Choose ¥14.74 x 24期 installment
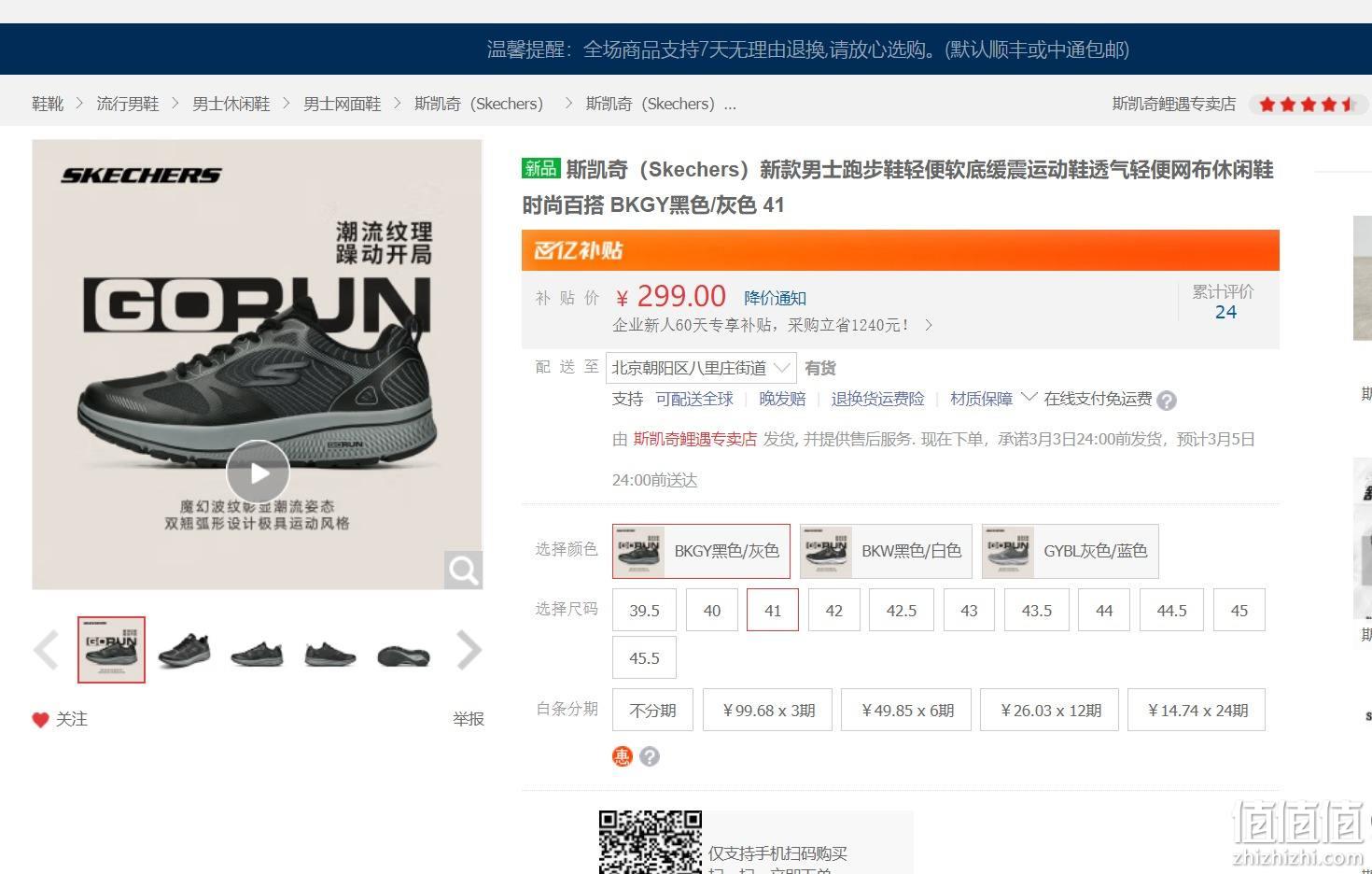Viewport: 1372px width, 874px height. click(1197, 710)
